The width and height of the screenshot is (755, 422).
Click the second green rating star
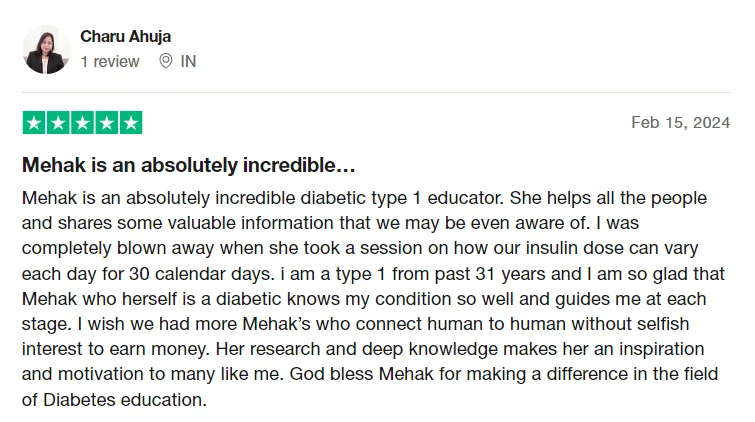pos(58,123)
